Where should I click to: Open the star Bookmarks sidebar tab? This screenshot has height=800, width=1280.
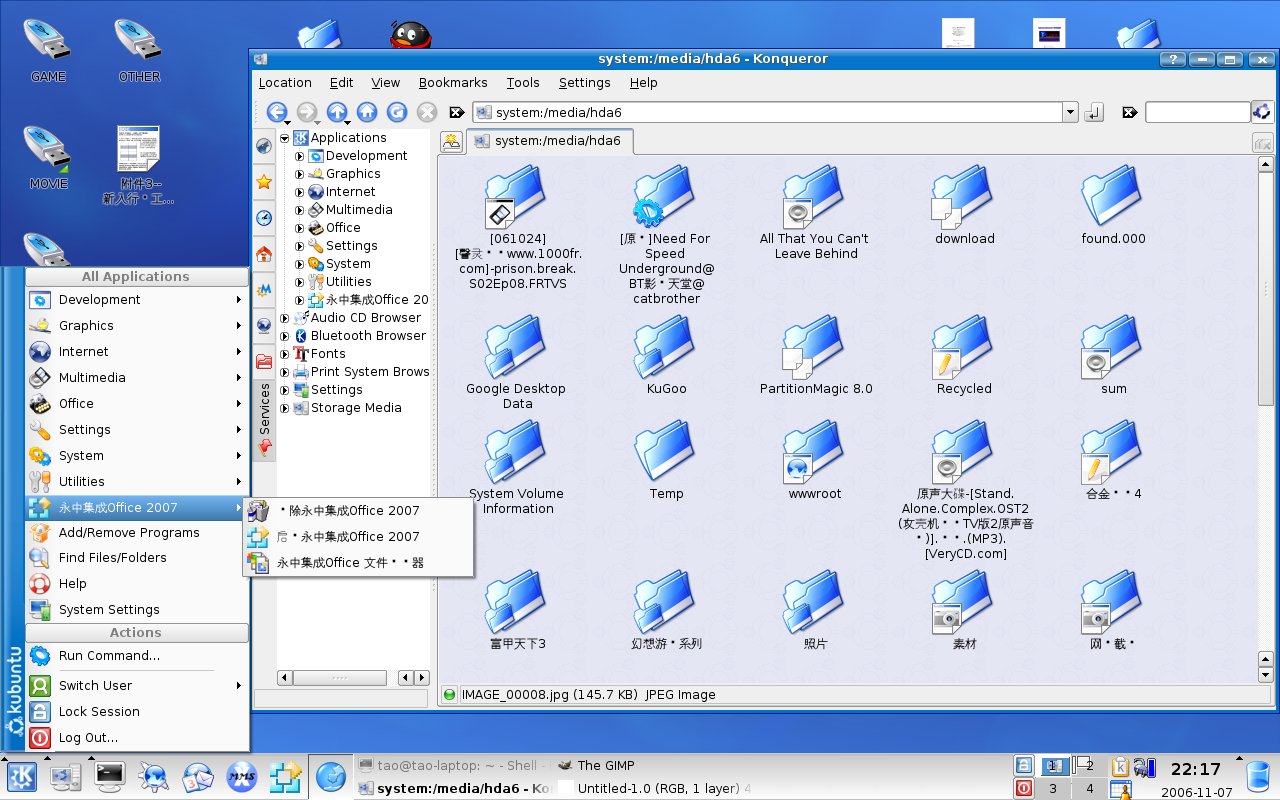click(264, 181)
